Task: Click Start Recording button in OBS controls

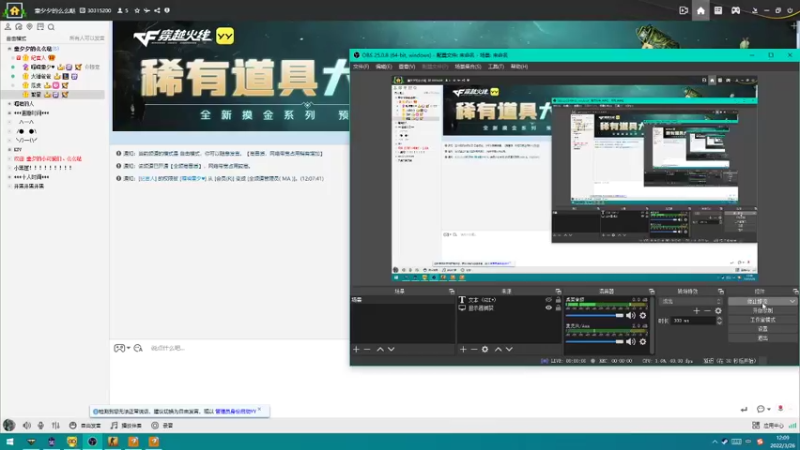Action: tap(762, 311)
